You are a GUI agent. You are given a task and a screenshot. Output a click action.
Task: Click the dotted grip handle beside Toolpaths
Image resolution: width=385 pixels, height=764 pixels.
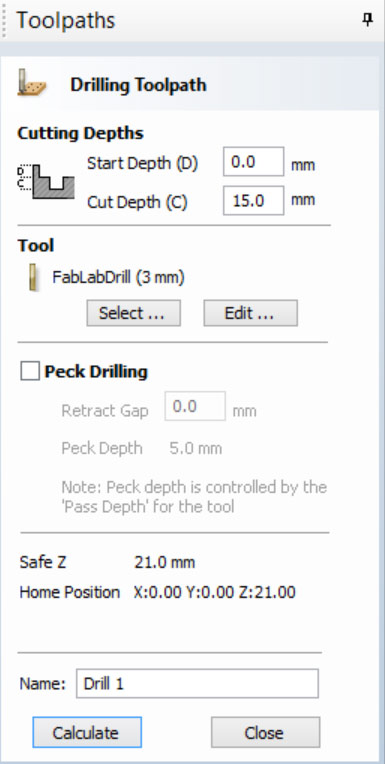click(x=4, y=21)
